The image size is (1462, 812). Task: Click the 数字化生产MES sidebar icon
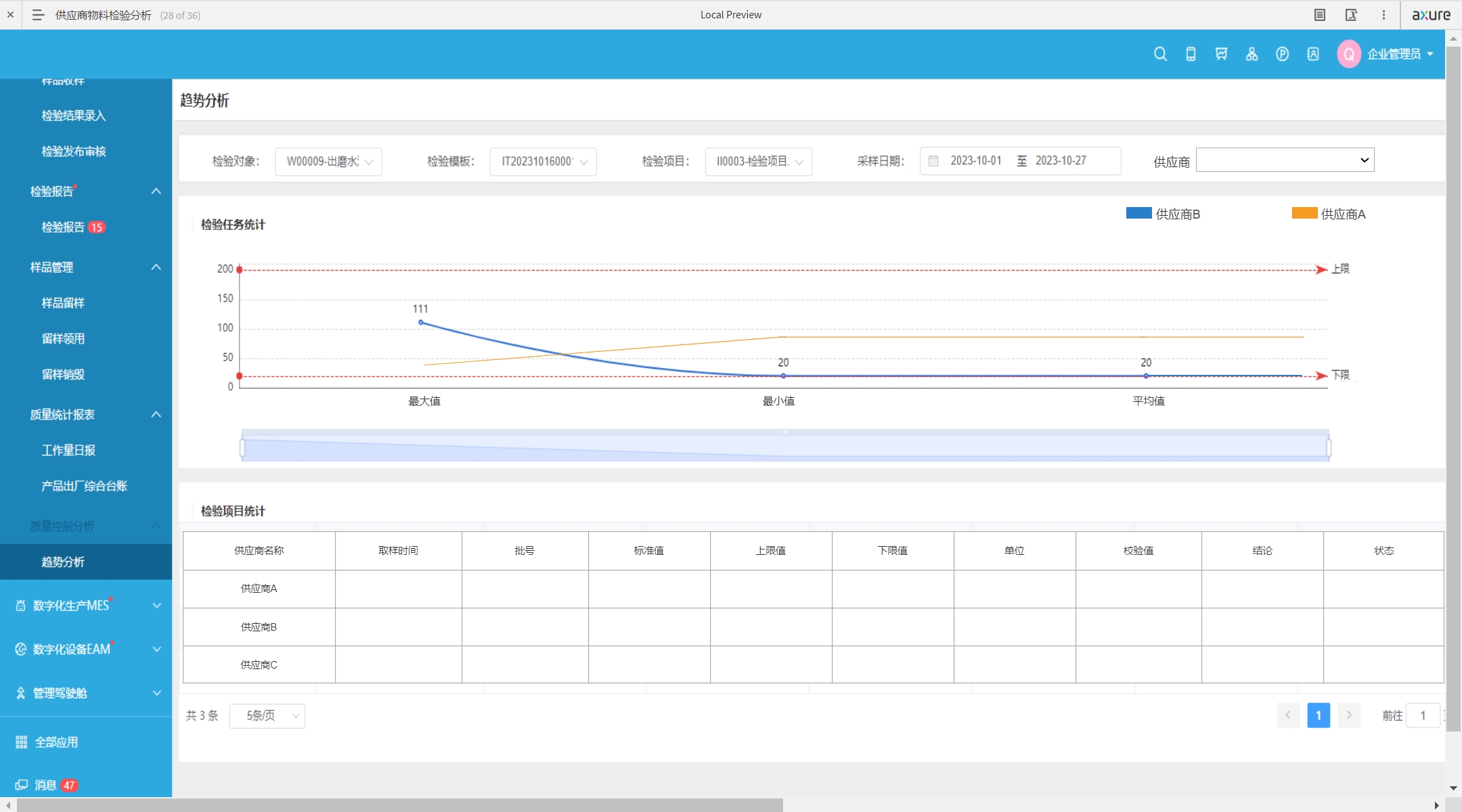pos(21,606)
